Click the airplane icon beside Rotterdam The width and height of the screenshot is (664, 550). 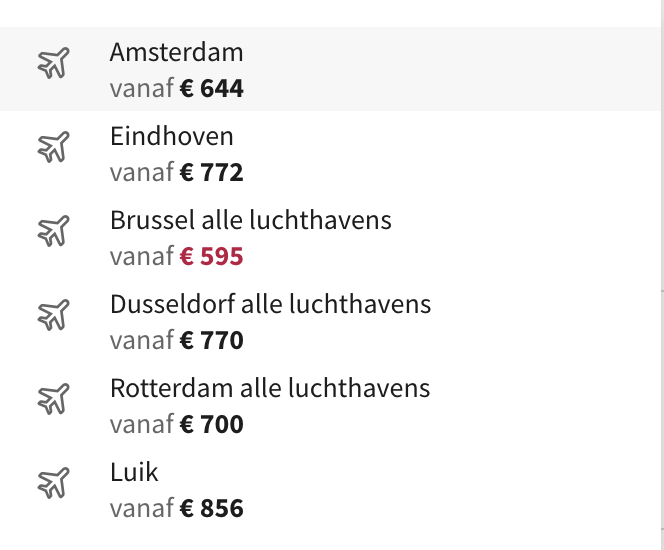[x=53, y=399]
